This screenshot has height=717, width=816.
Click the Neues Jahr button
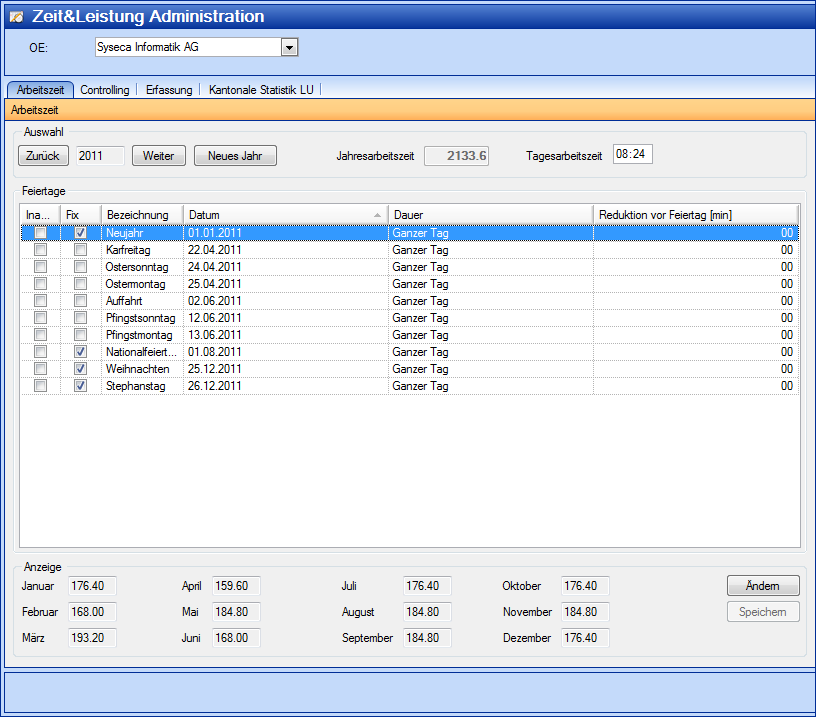[x=235, y=156]
